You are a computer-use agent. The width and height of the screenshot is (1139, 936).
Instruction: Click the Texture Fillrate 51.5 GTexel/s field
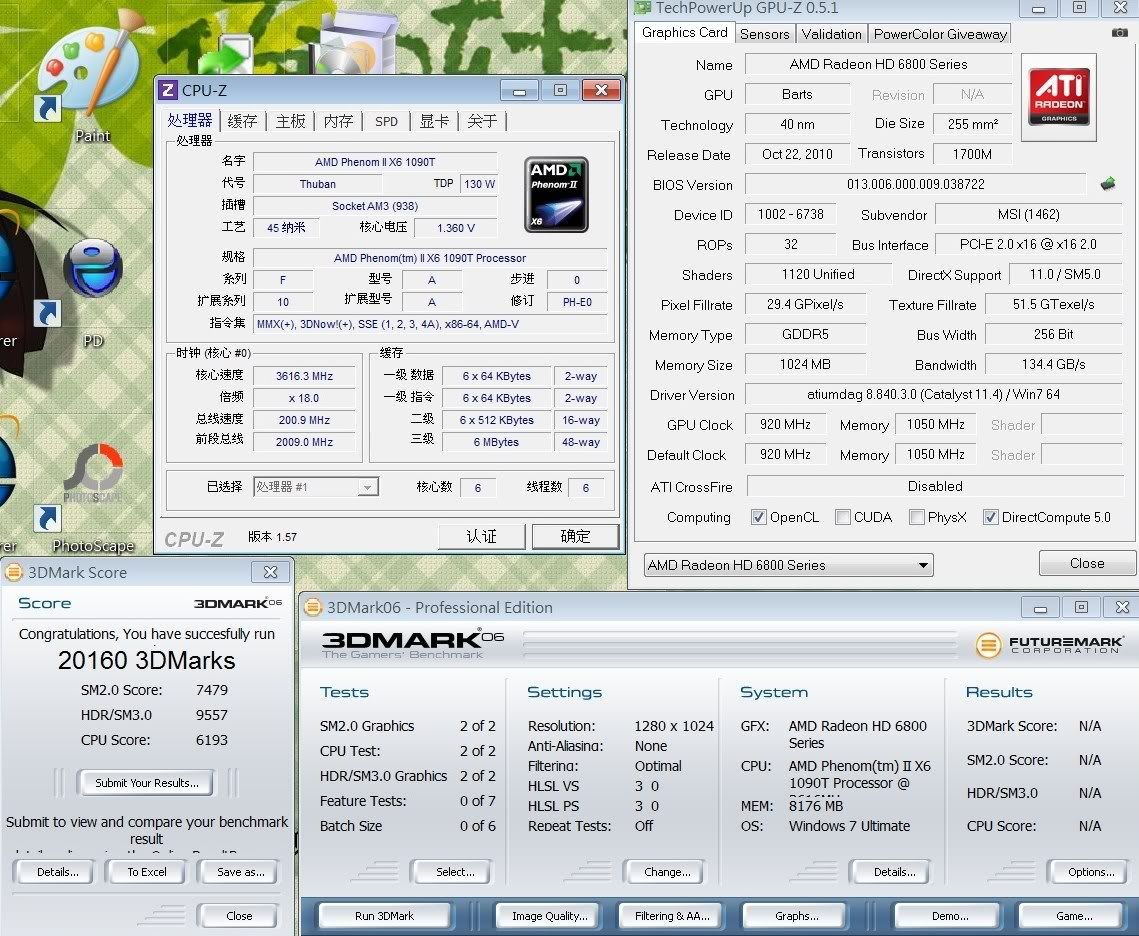pyautogui.click(x=1053, y=305)
